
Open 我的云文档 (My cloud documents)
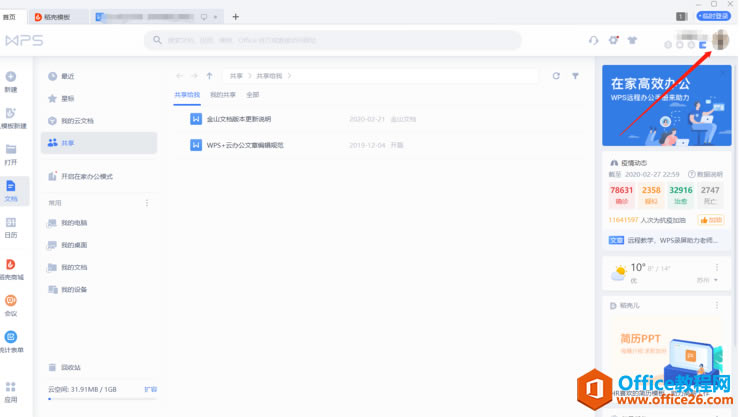pyautogui.click(x=77, y=121)
